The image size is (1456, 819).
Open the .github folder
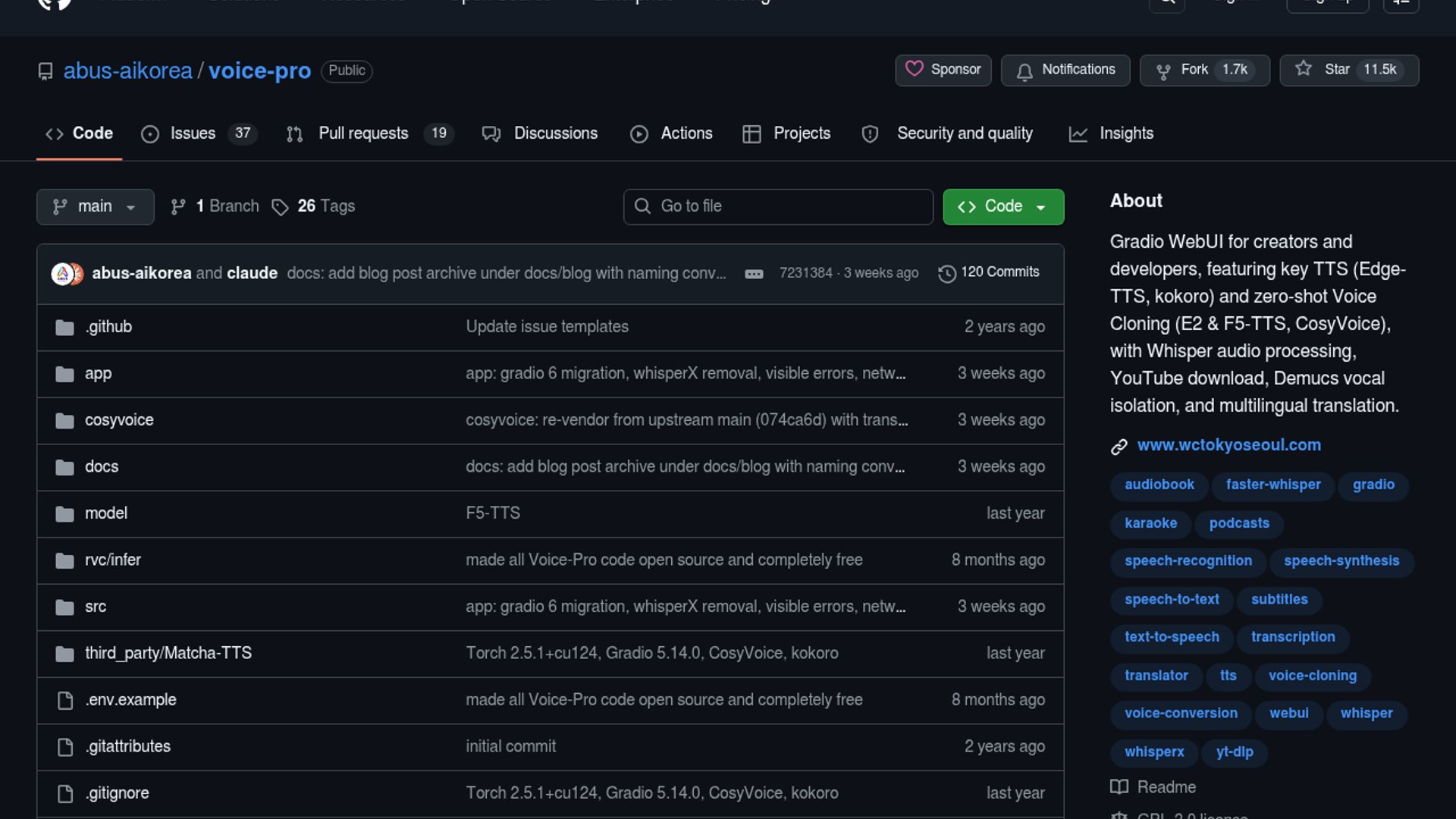coord(108,327)
